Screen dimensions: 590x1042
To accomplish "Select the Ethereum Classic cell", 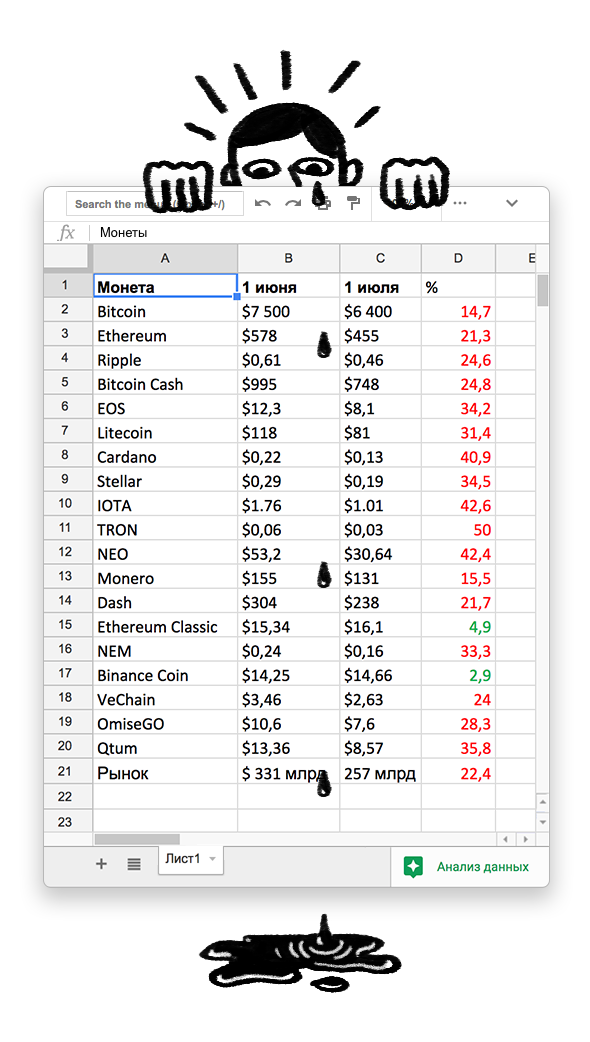I will click(165, 626).
